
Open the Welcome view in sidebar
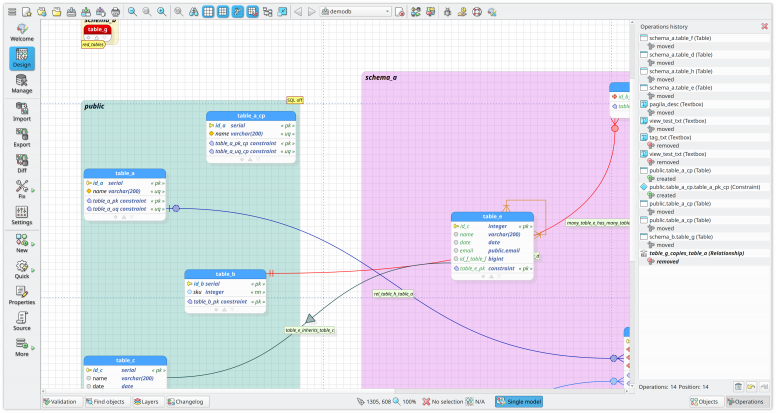22,32
